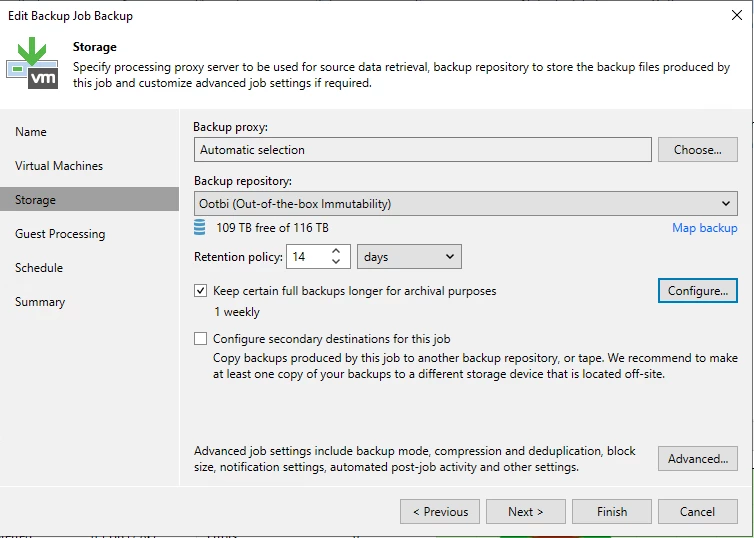Click the VM backup job wizard icon
This screenshot has width=754, height=538.
[32, 63]
